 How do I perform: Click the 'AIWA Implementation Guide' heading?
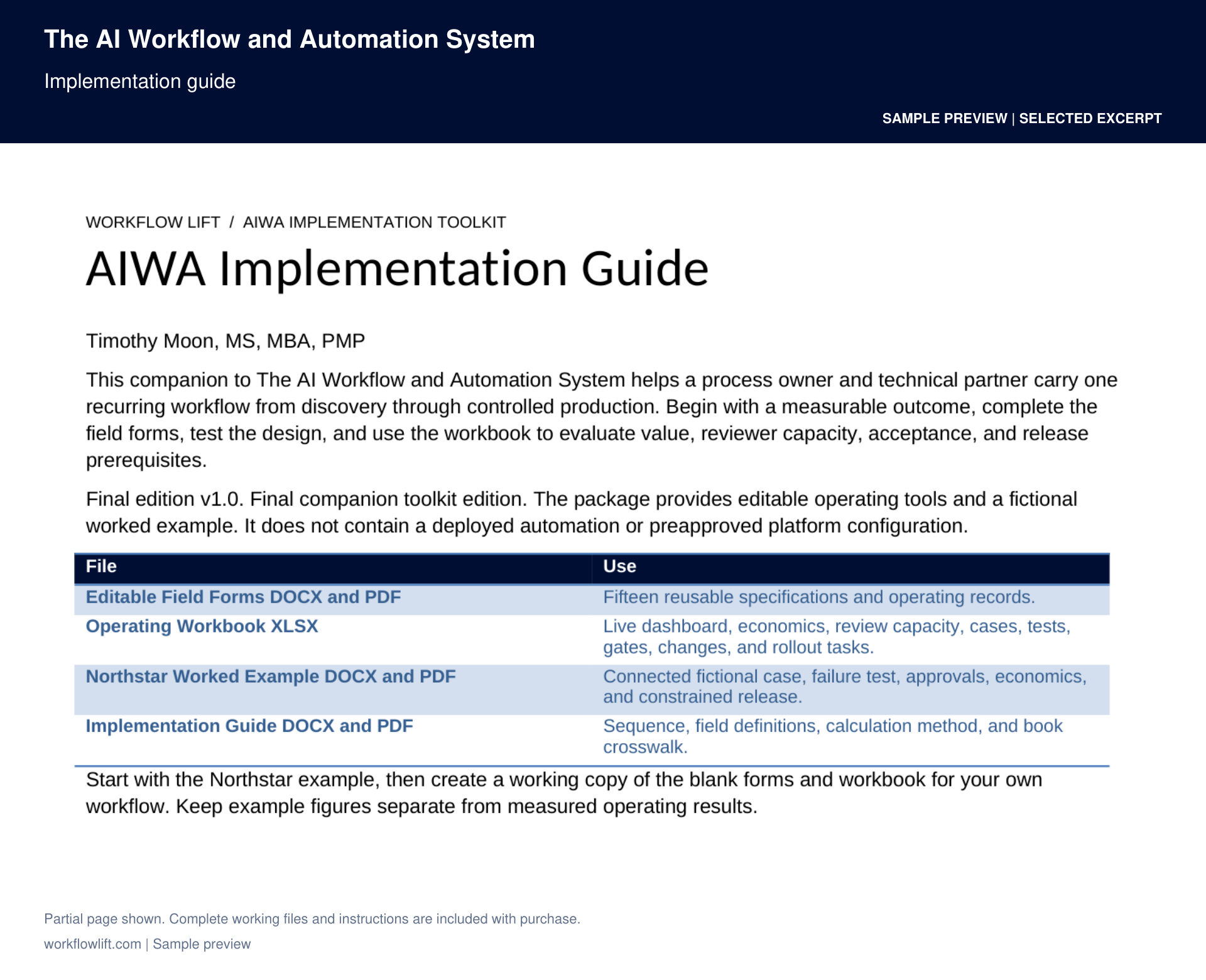click(x=398, y=269)
